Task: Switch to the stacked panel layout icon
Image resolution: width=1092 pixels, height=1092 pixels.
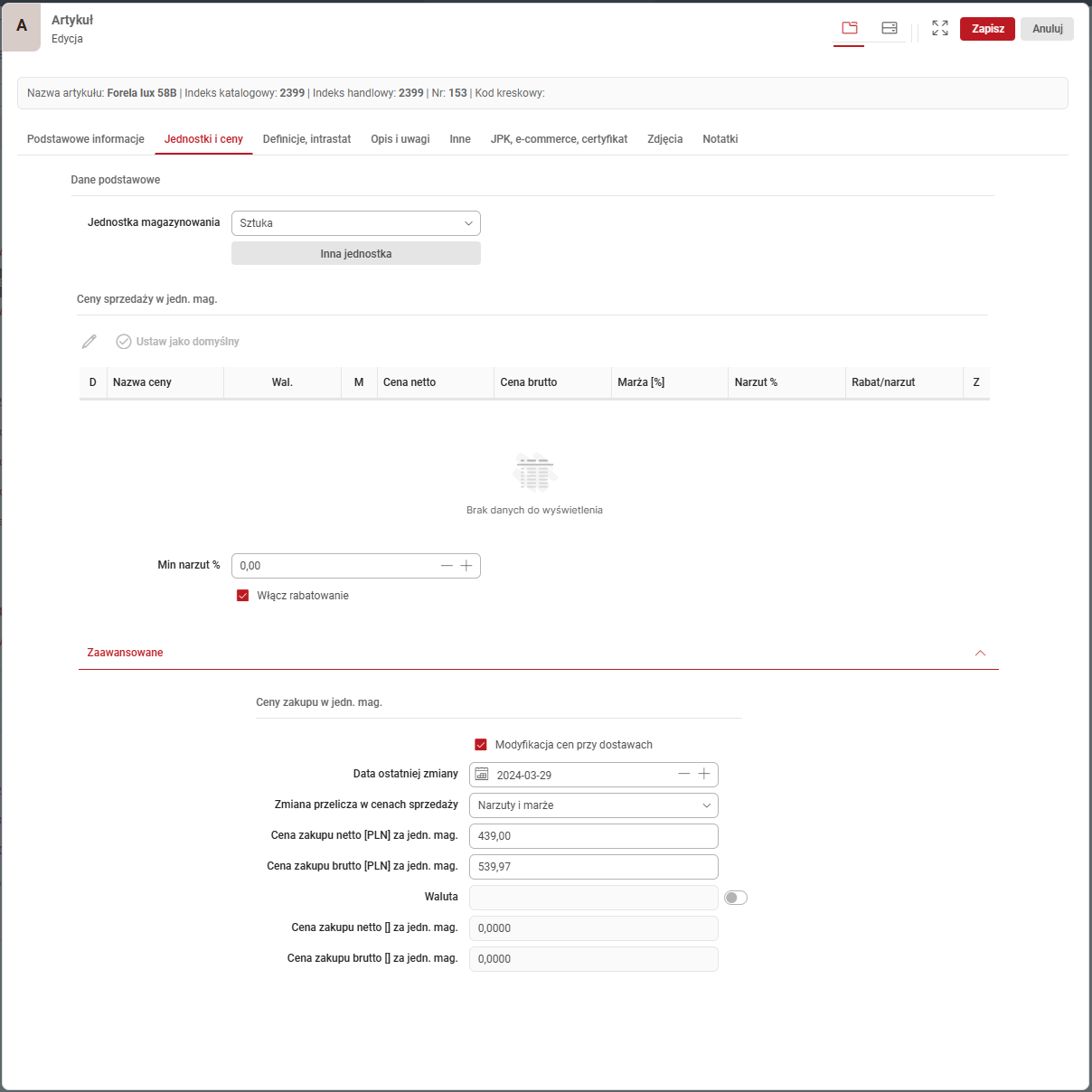Action: (x=890, y=28)
